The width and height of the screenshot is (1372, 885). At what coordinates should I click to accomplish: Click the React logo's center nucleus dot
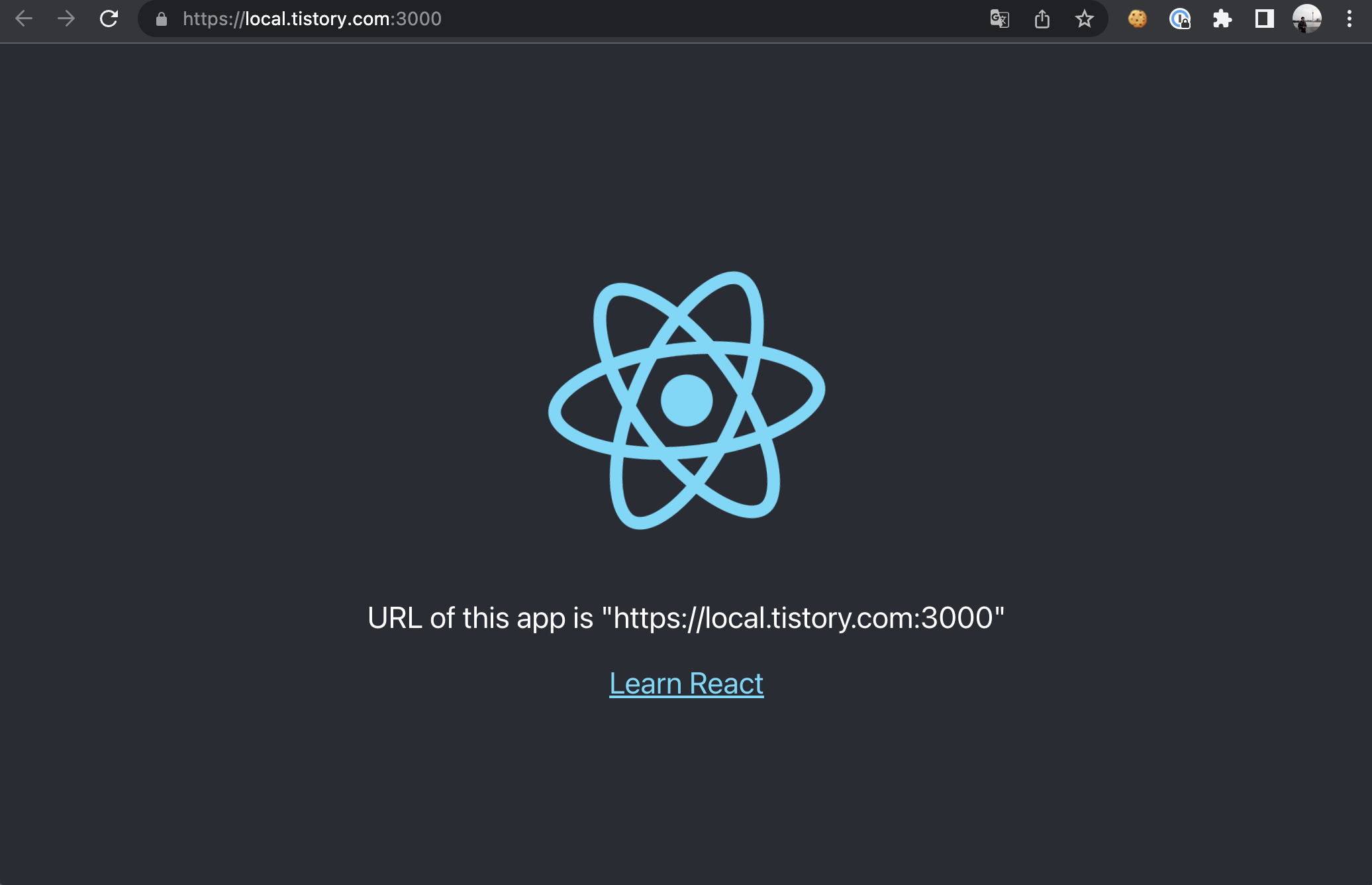[x=687, y=400]
